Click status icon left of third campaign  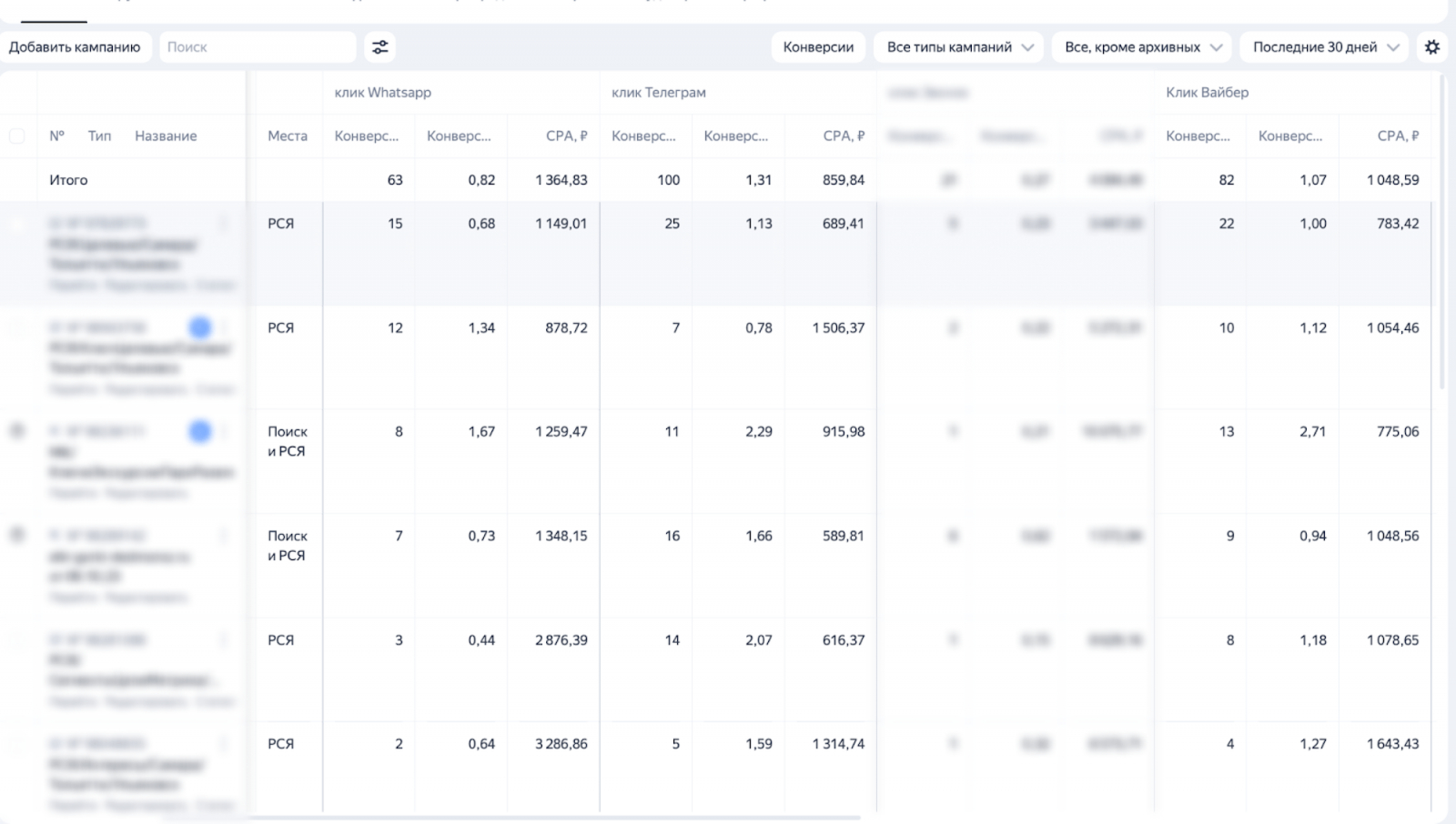(16, 430)
